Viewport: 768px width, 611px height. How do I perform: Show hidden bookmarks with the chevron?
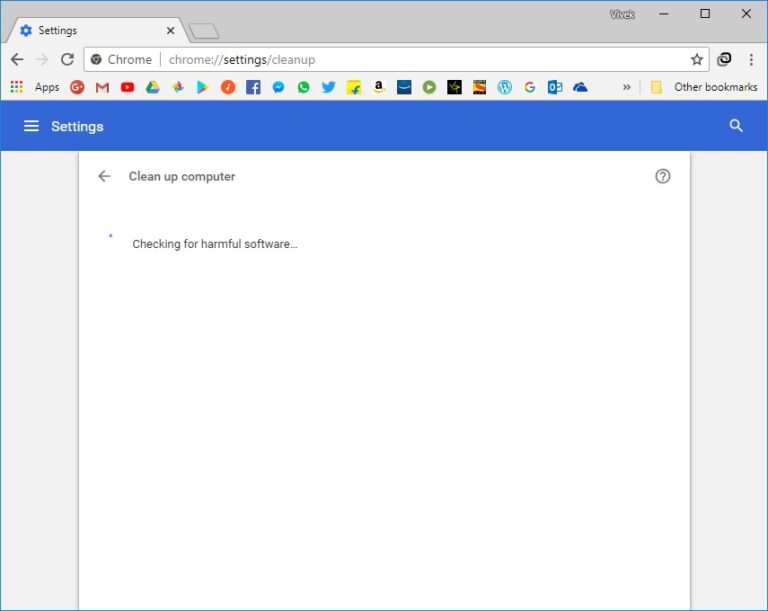[x=626, y=87]
